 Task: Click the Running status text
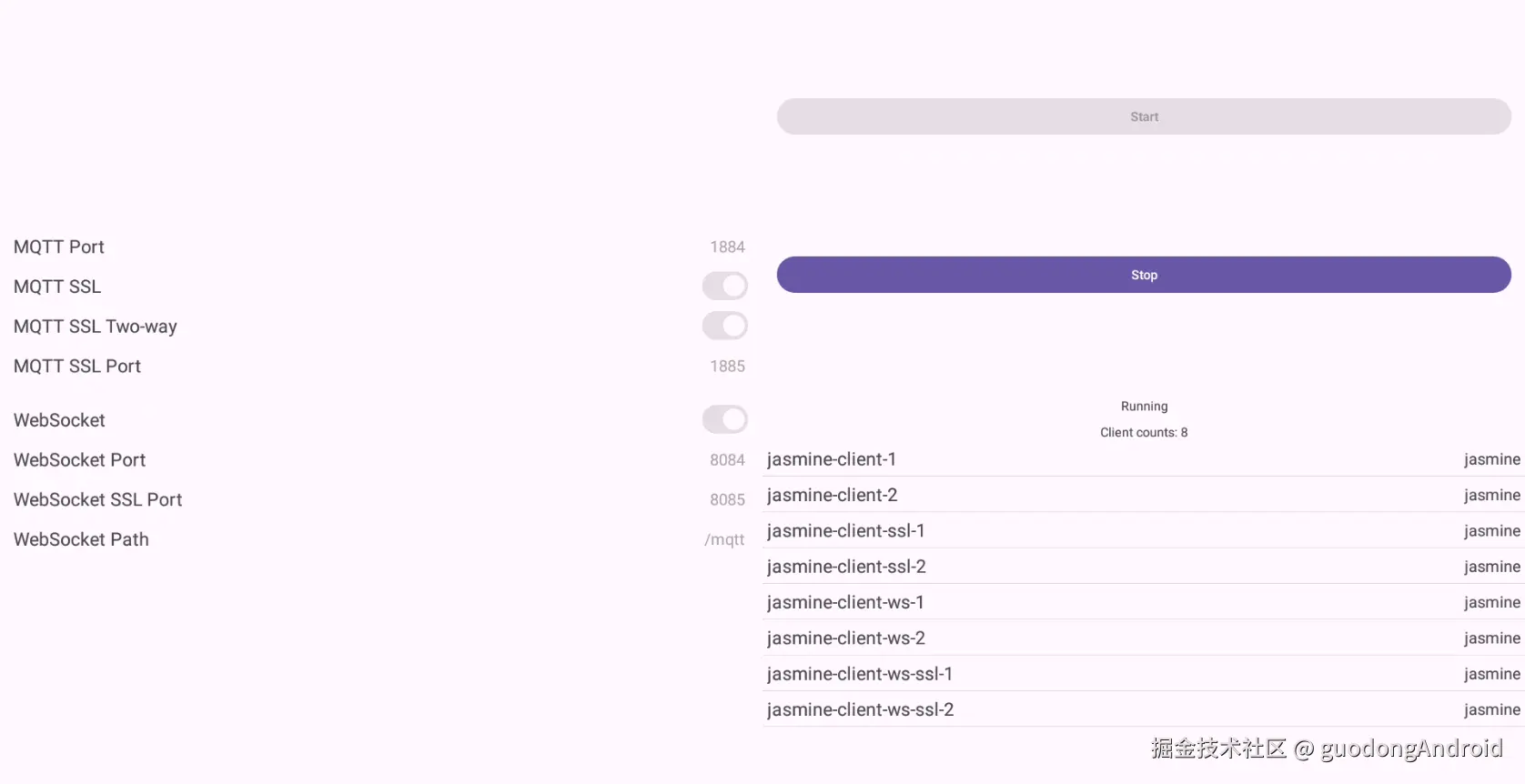tap(1144, 407)
